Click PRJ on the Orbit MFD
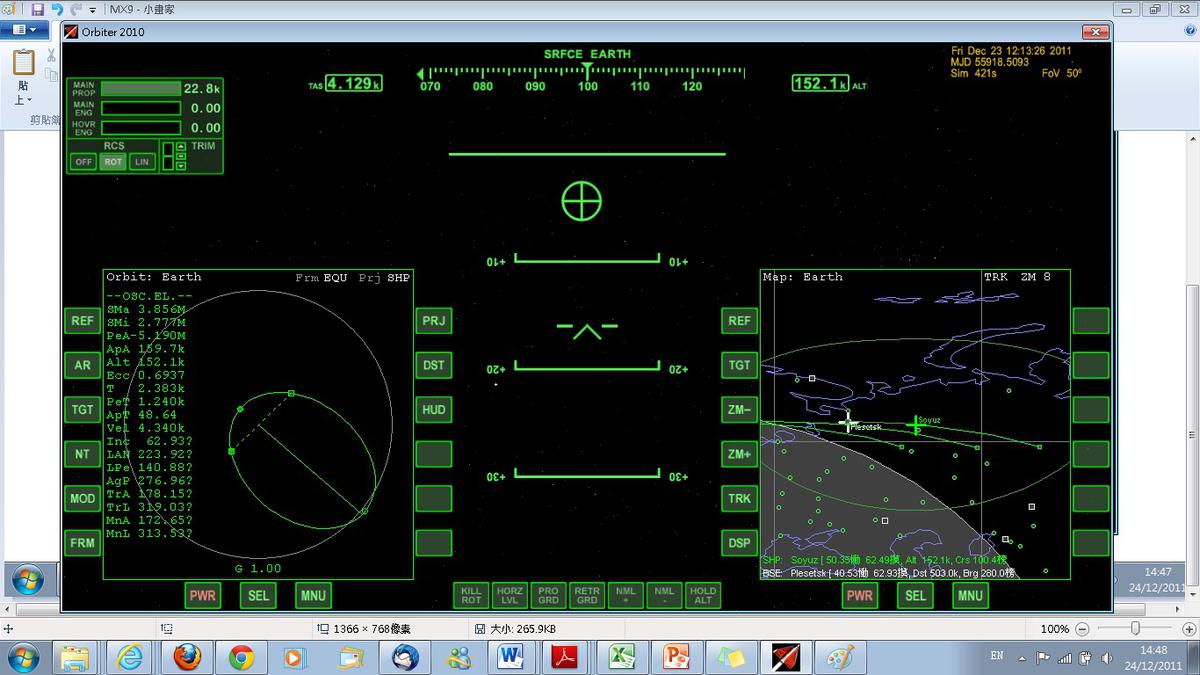Image resolution: width=1200 pixels, height=675 pixels. coord(434,321)
